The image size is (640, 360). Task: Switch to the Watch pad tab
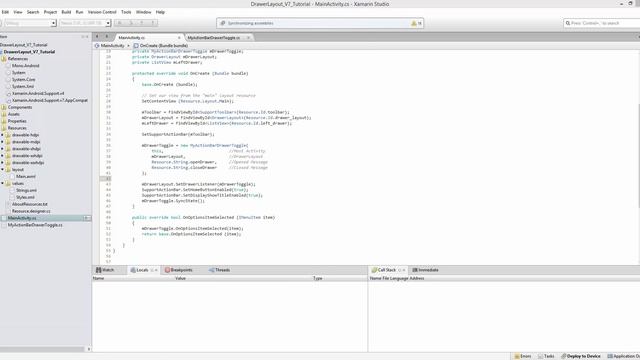pyautogui.click(x=105, y=270)
